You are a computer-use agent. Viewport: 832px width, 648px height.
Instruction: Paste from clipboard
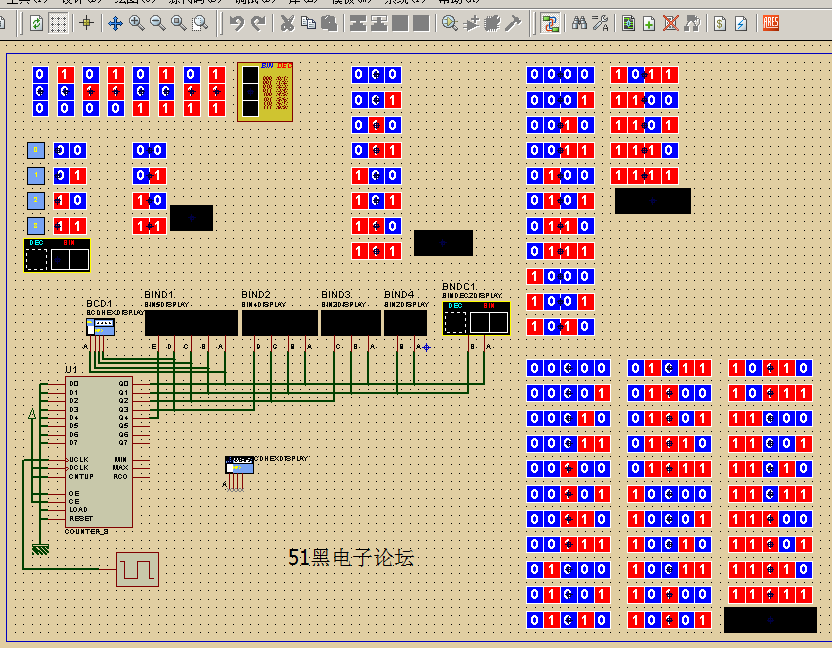(x=330, y=23)
